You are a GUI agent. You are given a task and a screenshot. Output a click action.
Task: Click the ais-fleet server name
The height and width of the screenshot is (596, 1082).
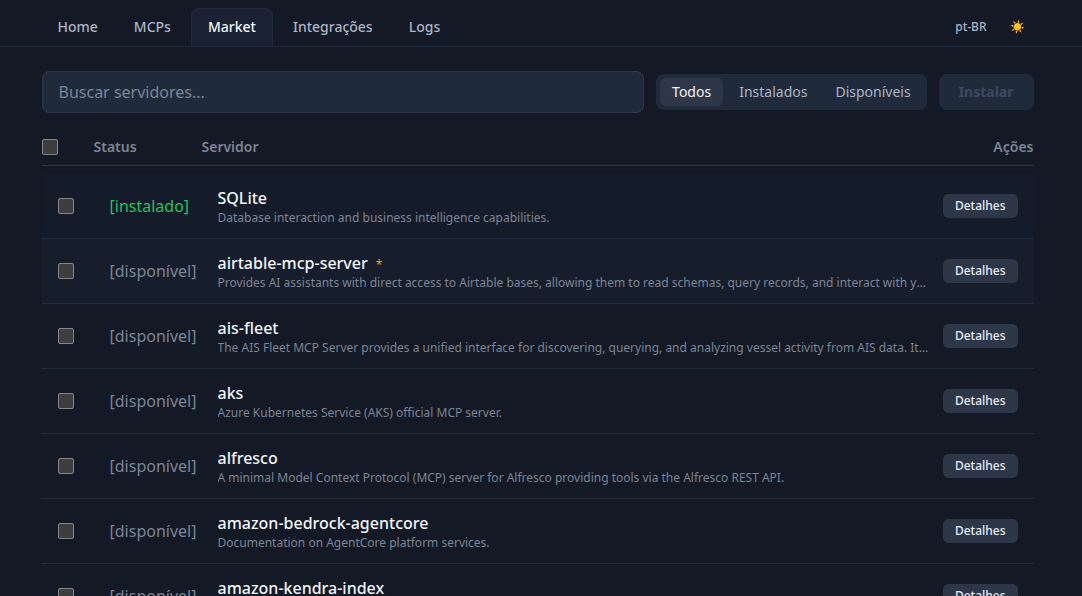[x=248, y=328]
